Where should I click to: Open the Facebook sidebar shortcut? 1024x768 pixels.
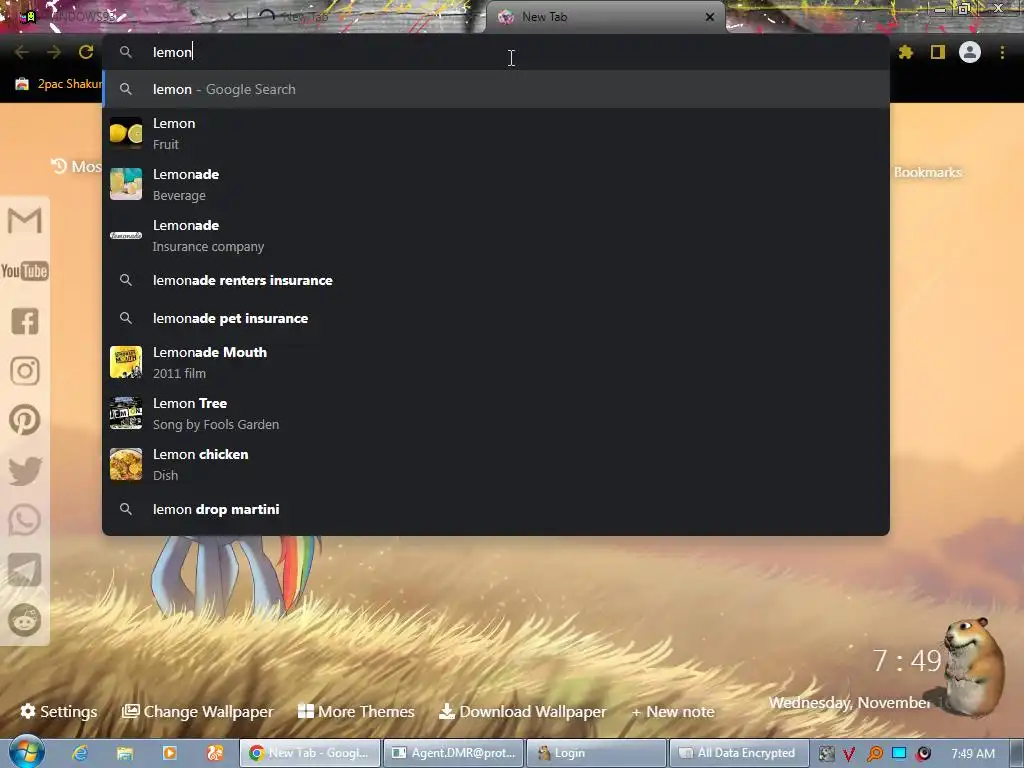point(25,321)
